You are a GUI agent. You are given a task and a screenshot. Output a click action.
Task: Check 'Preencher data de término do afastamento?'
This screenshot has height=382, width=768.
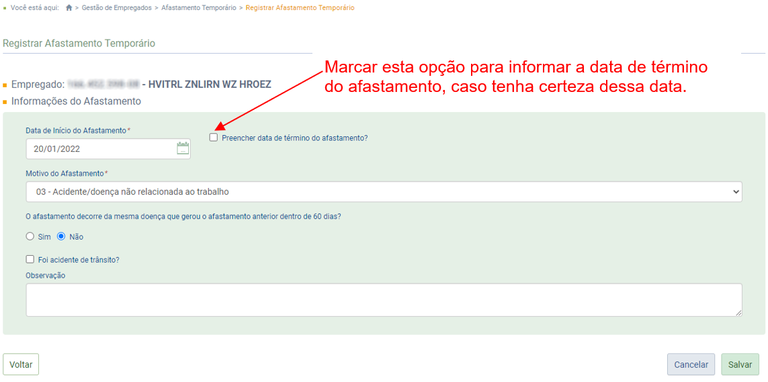point(213,138)
